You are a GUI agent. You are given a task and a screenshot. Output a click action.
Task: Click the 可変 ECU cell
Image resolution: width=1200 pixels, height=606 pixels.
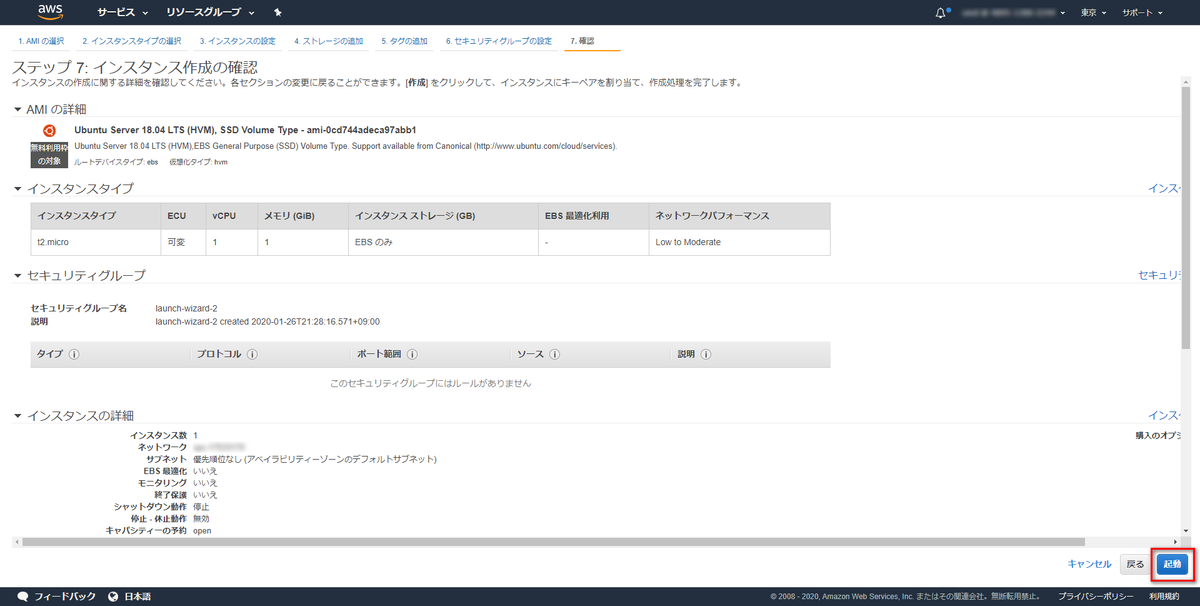coord(183,242)
